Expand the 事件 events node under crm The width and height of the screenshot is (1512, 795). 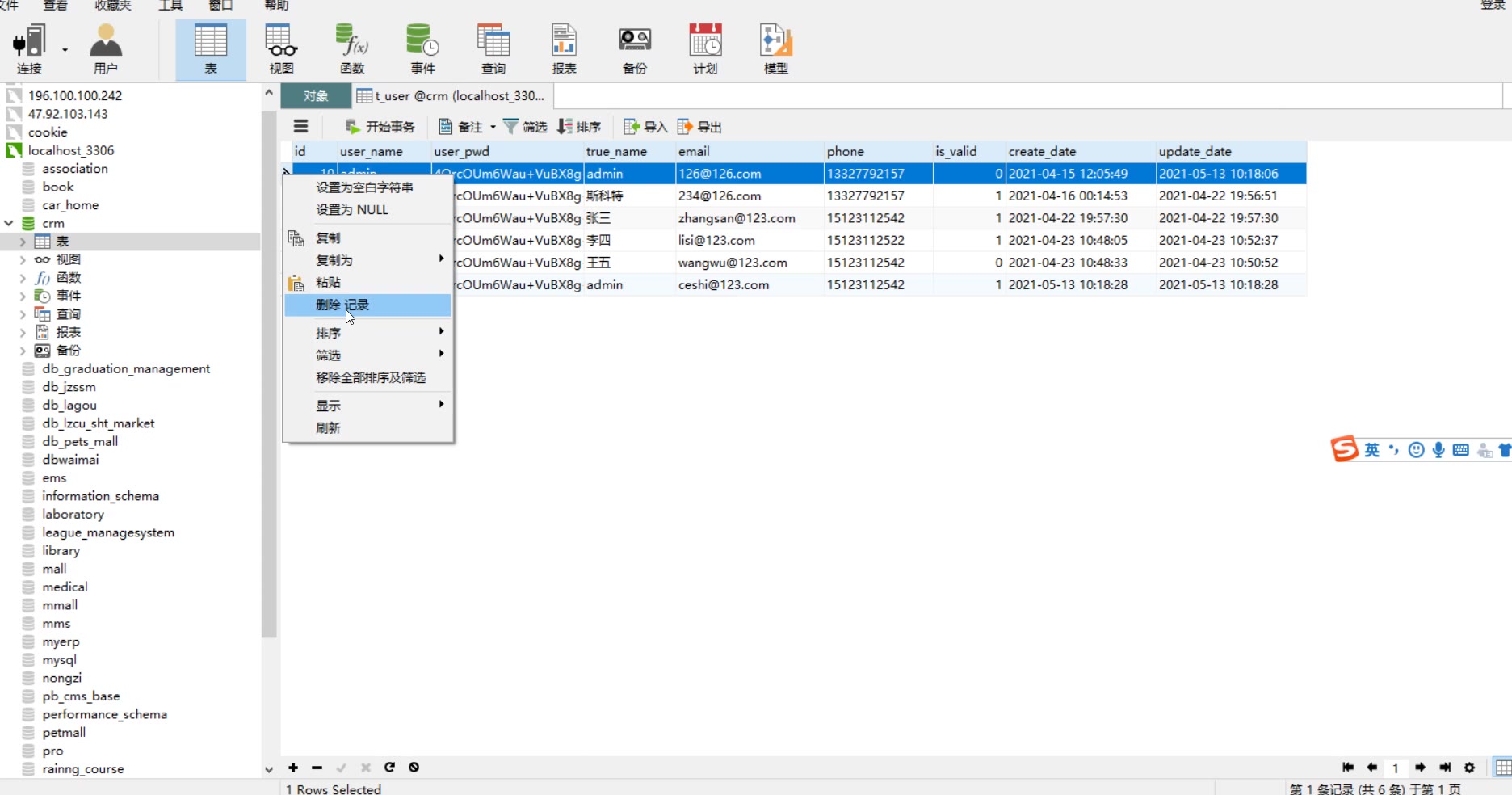pyautogui.click(x=23, y=296)
